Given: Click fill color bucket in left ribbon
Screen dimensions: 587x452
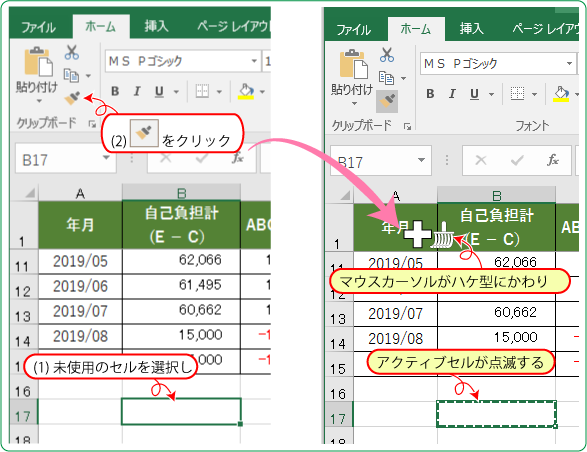Looking at the screenshot, I should pyautogui.click(x=246, y=91).
